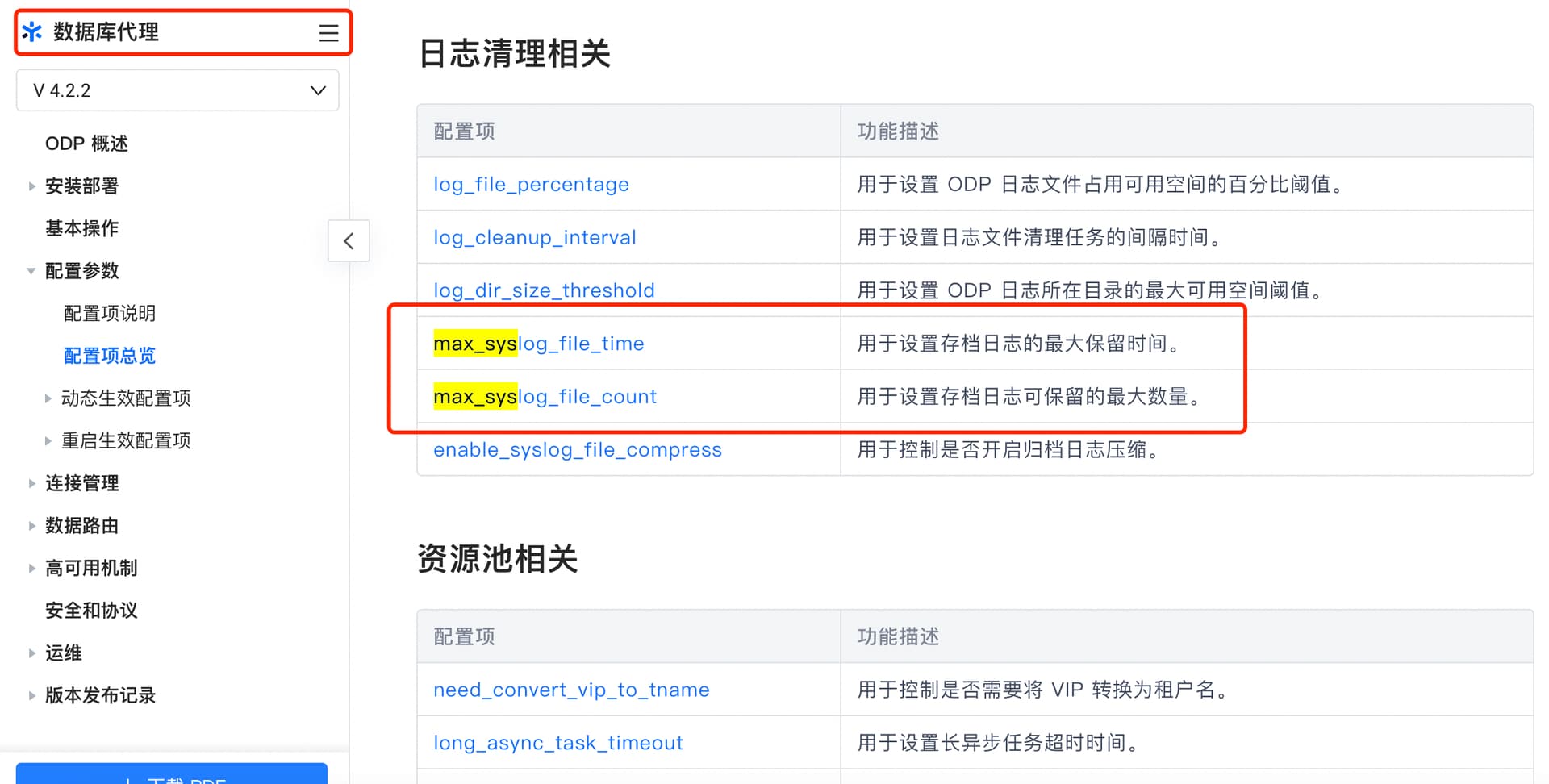1549x784 pixels.
Task: Expand the 安装部署 tree section
Action: pyautogui.click(x=31, y=186)
